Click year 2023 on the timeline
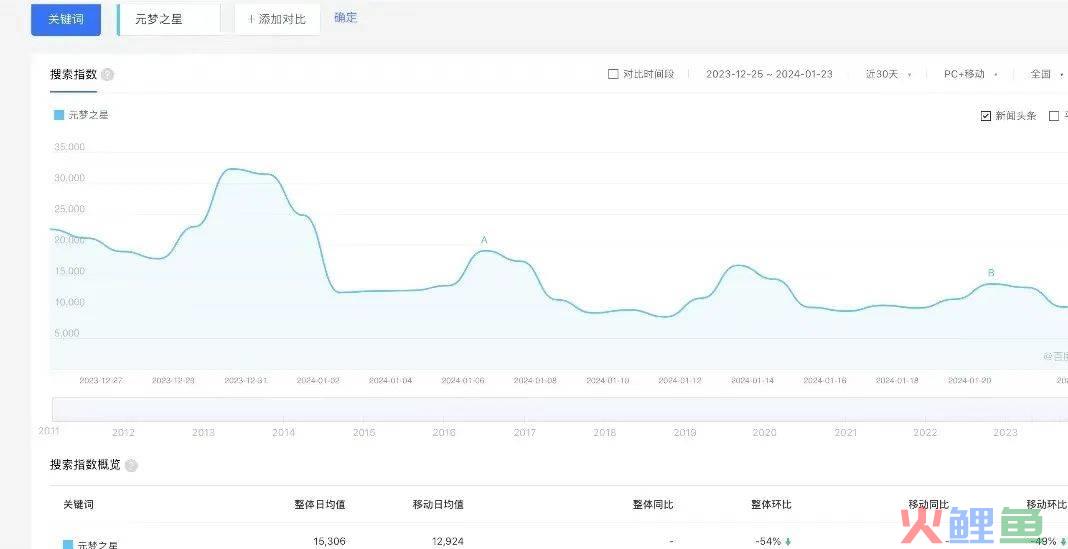This screenshot has height=549, width=1068. click(x=1005, y=433)
